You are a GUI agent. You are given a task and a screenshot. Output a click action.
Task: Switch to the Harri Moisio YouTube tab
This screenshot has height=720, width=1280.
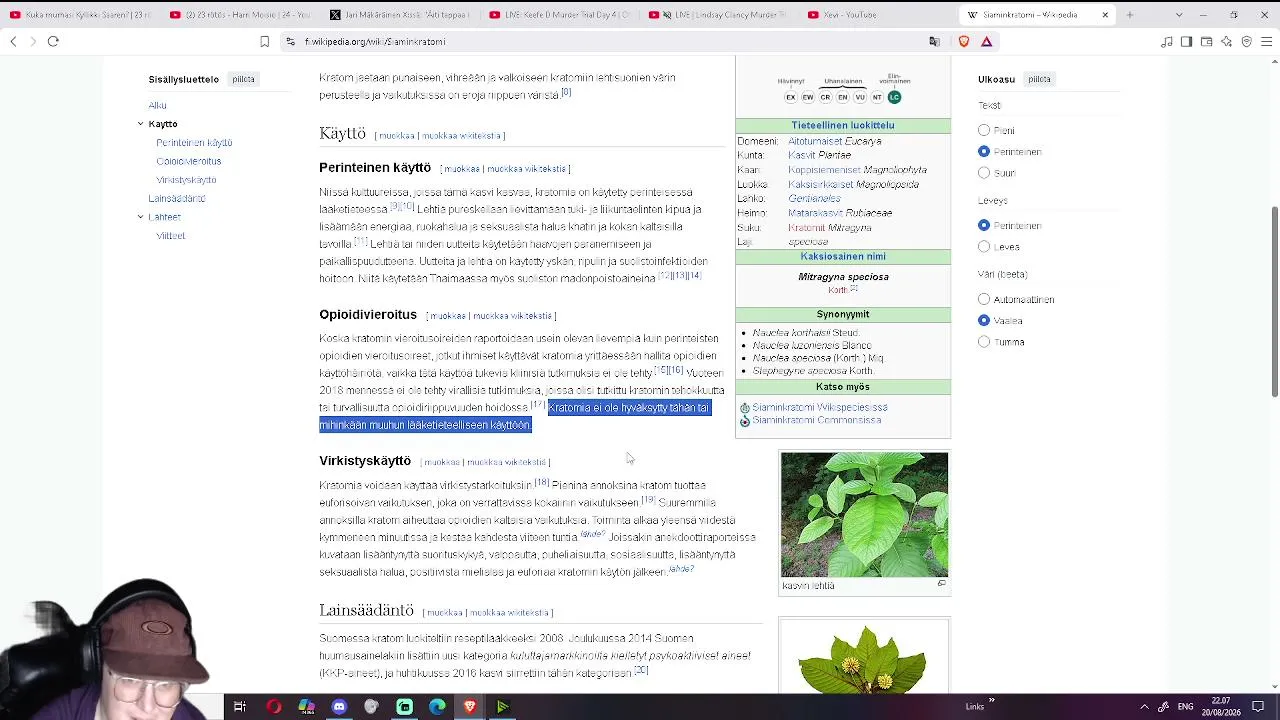[239, 15]
